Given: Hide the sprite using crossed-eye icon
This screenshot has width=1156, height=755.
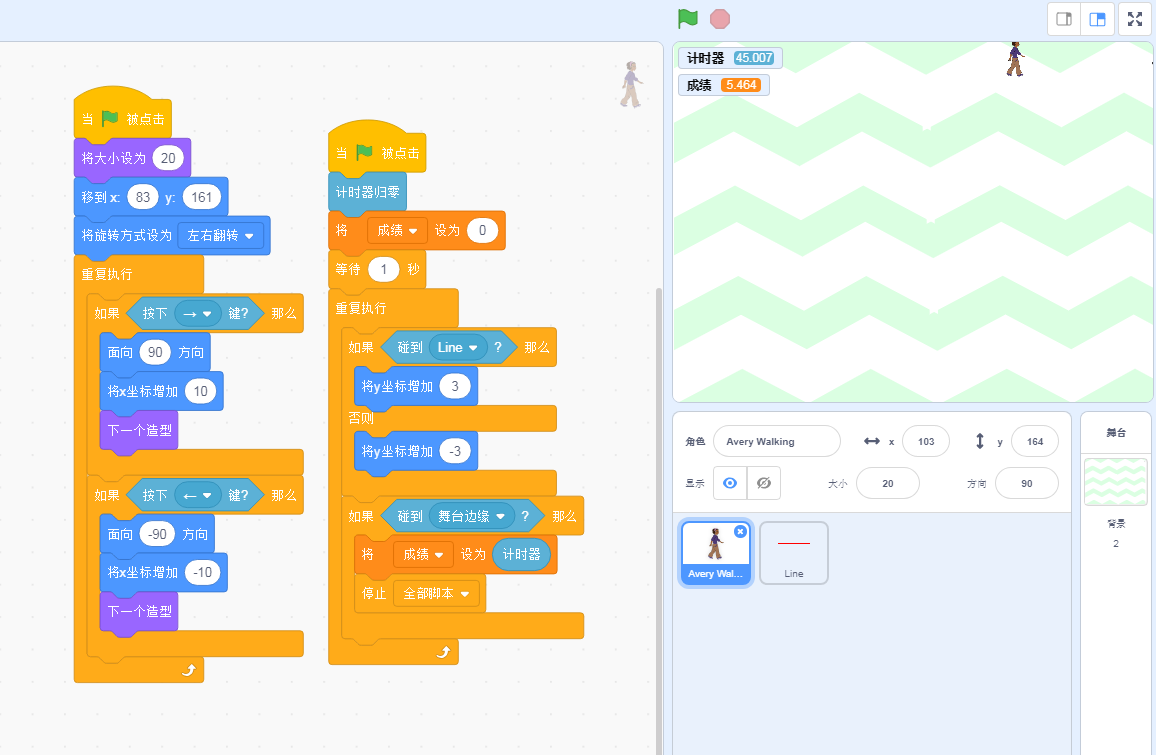Looking at the screenshot, I should tap(764, 483).
